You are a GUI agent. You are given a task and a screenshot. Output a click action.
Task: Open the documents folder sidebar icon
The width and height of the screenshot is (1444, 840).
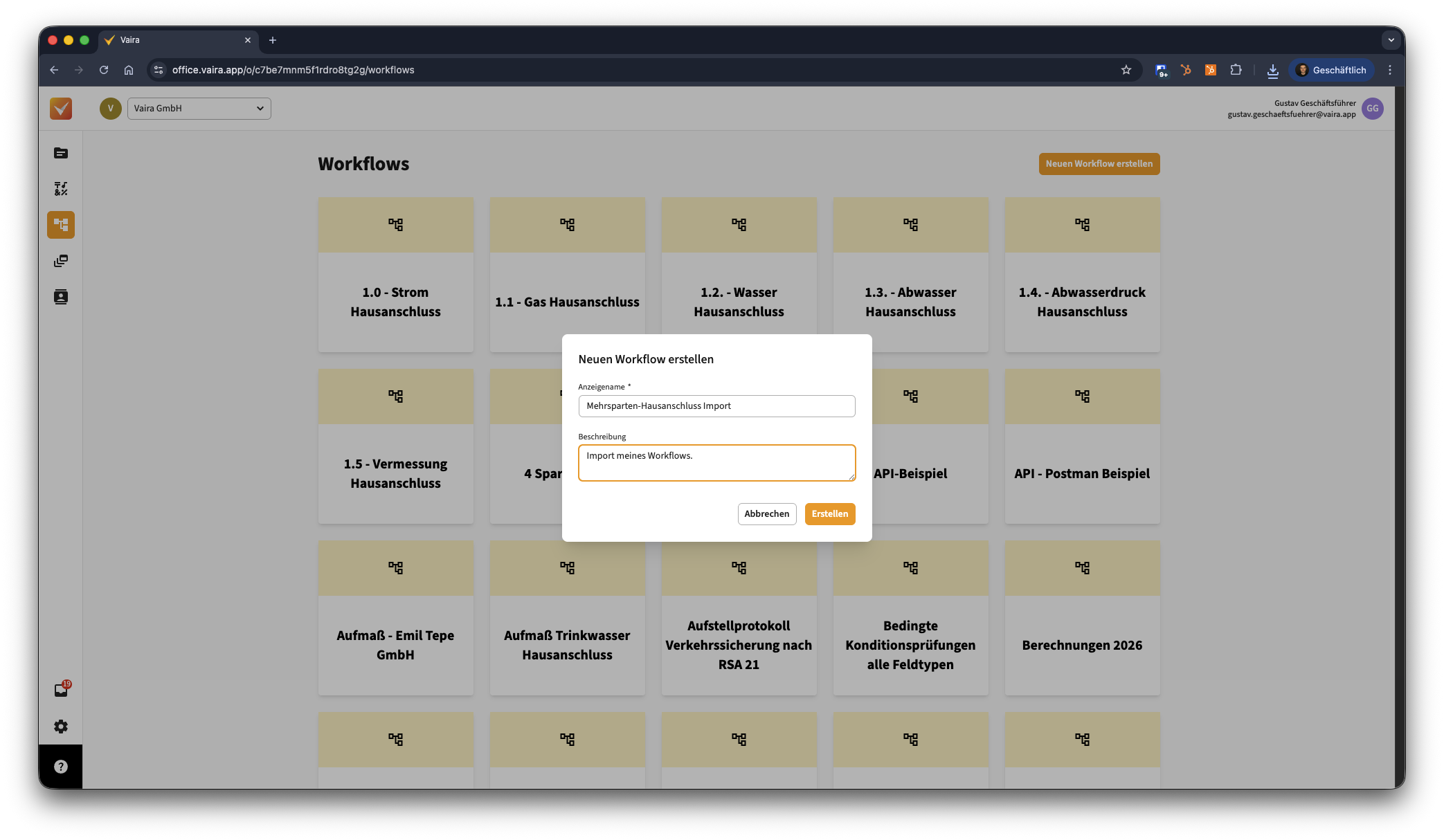[x=61, y=153]
